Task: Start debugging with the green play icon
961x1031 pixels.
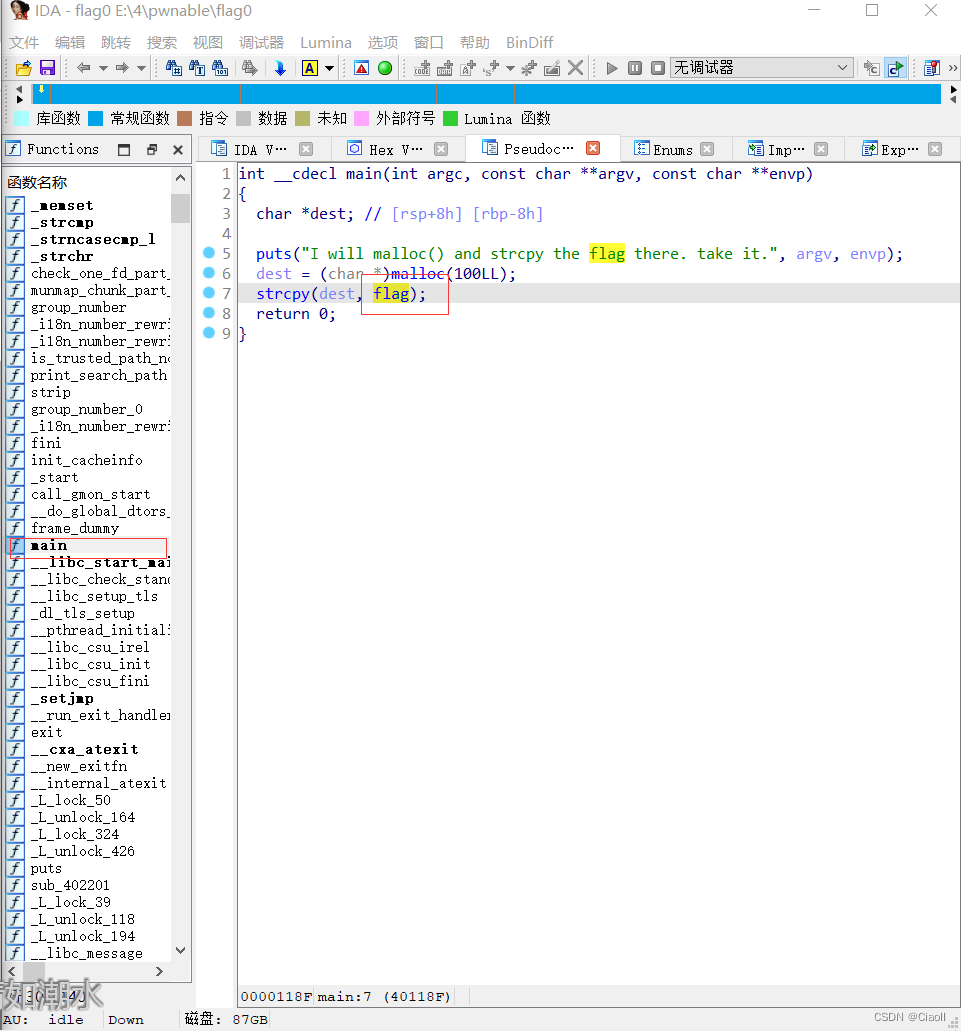Action: point(612,68)
